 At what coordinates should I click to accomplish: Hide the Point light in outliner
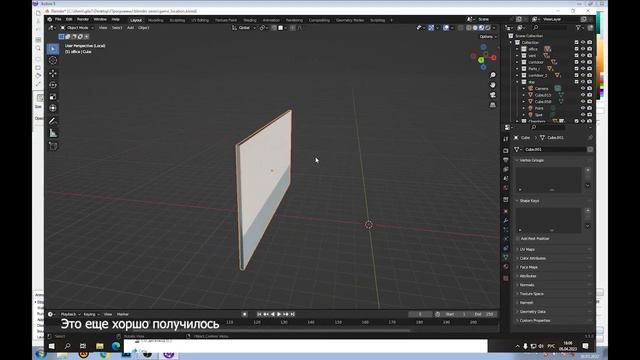pos(583,108)
